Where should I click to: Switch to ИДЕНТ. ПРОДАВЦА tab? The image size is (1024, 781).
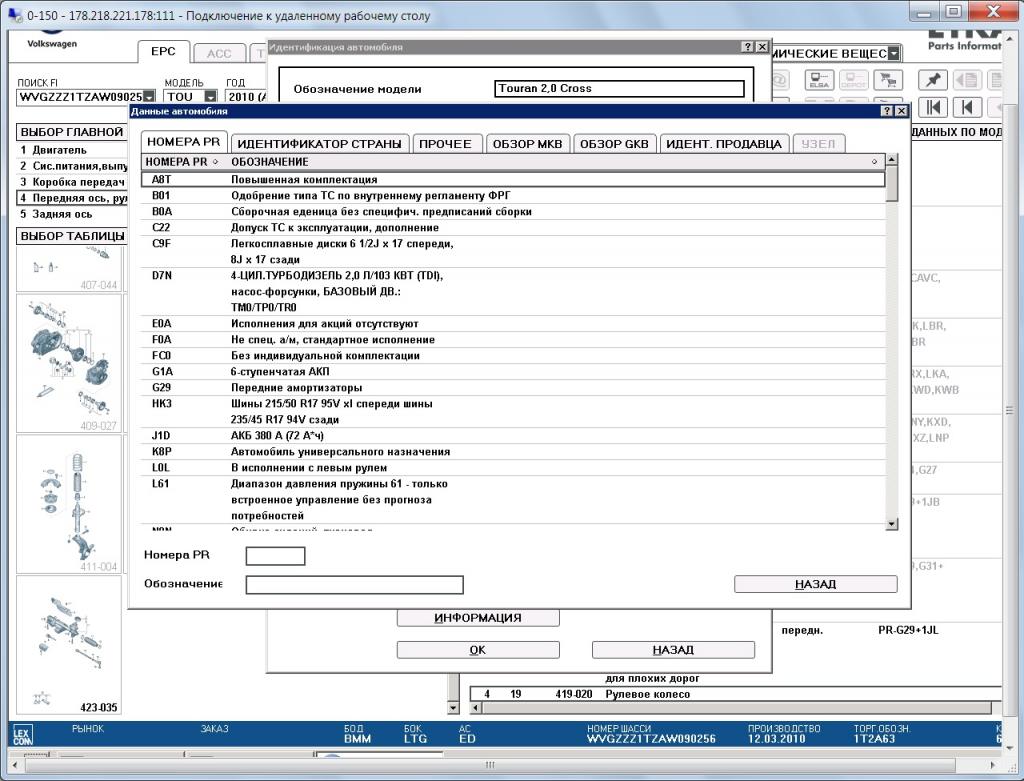pos(724,144)
